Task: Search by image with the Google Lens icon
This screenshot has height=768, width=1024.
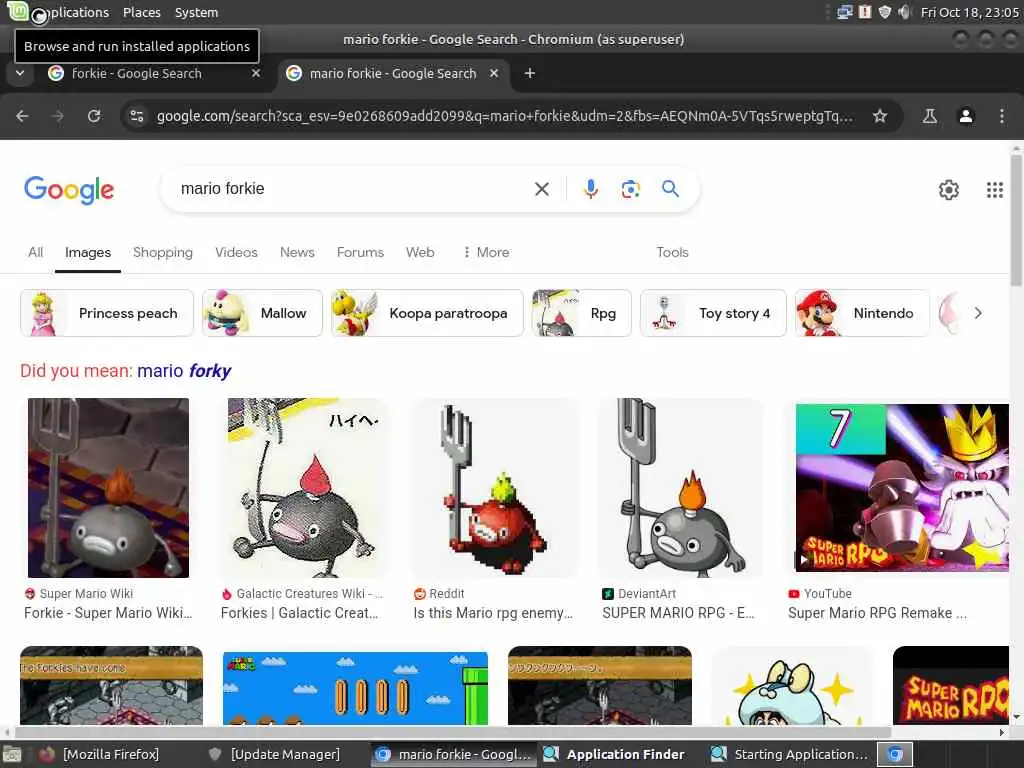Action: tap(630, 189)
